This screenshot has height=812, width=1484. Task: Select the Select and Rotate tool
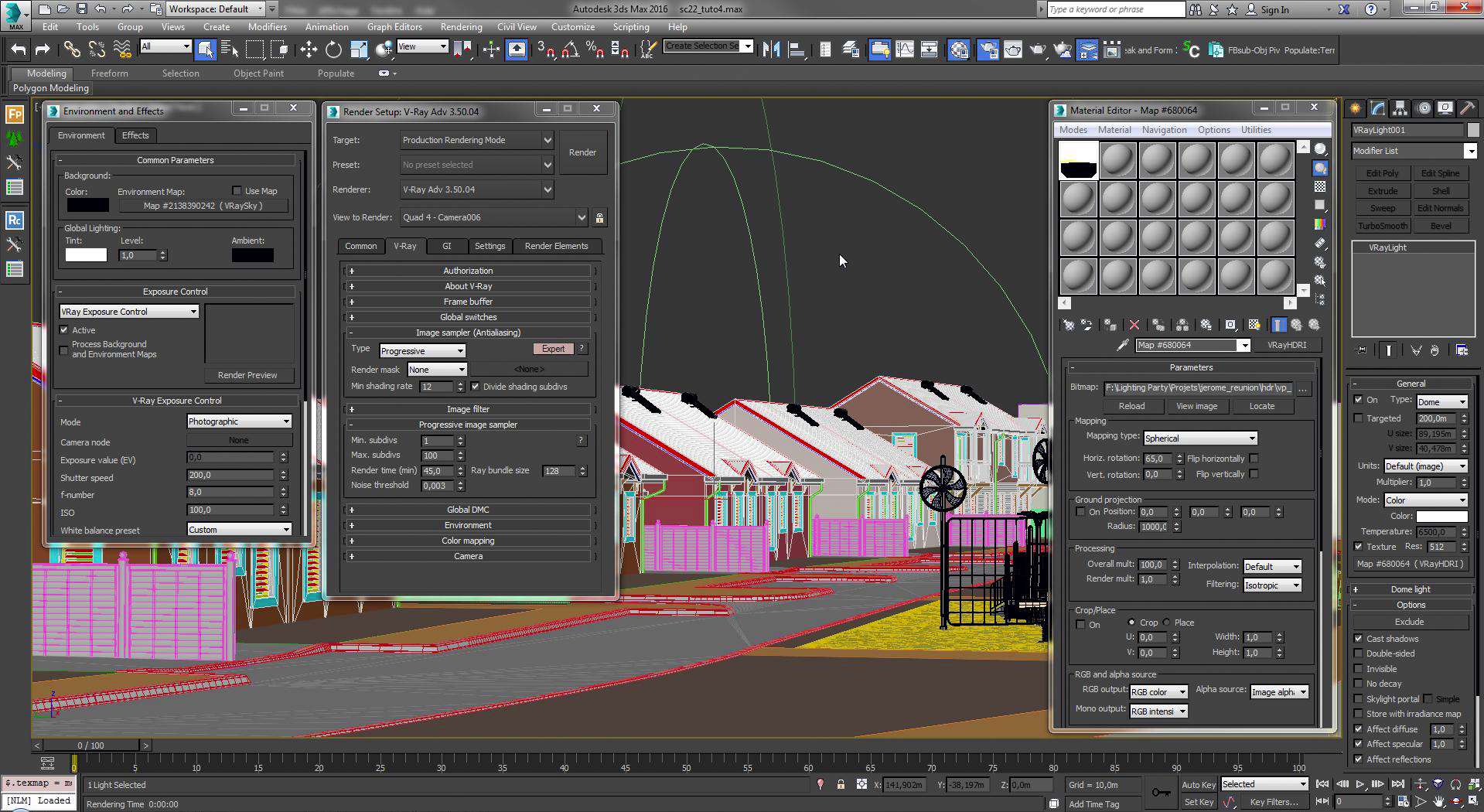[x=333, y=50]
